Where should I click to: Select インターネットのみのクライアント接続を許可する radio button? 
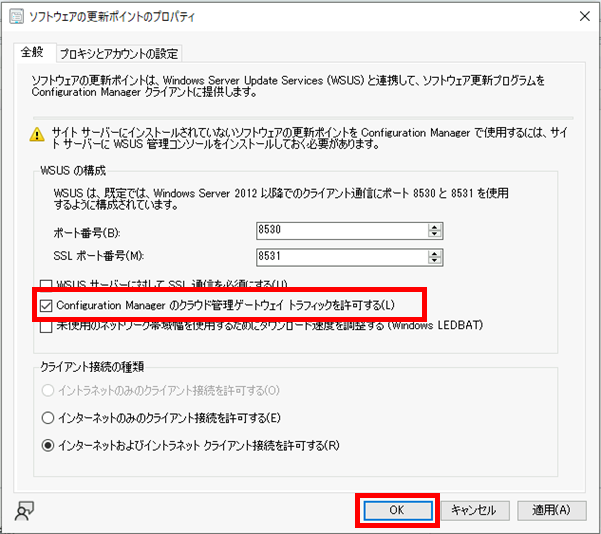(x=48, y=417)
